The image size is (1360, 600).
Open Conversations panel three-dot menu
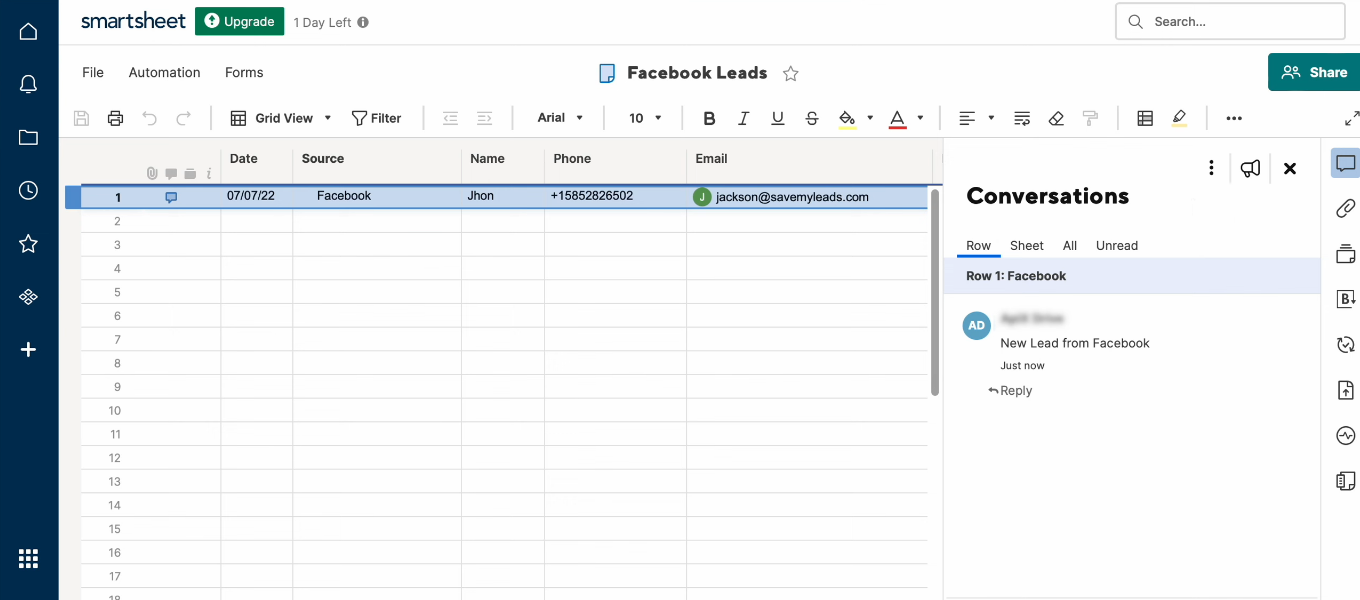(x=1211, y=168)
